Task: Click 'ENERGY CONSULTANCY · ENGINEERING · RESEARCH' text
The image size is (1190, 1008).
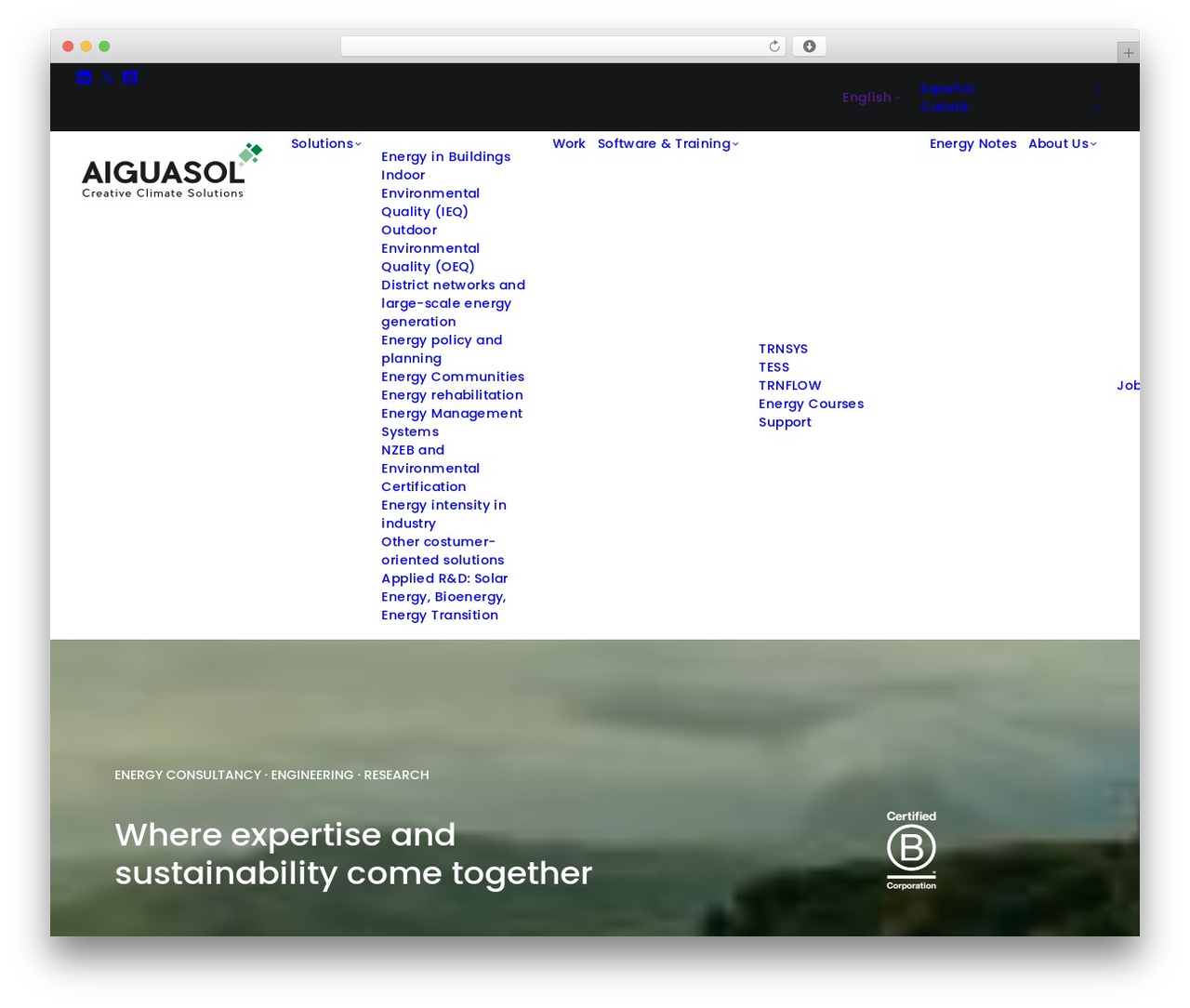Action: point(271,775)
